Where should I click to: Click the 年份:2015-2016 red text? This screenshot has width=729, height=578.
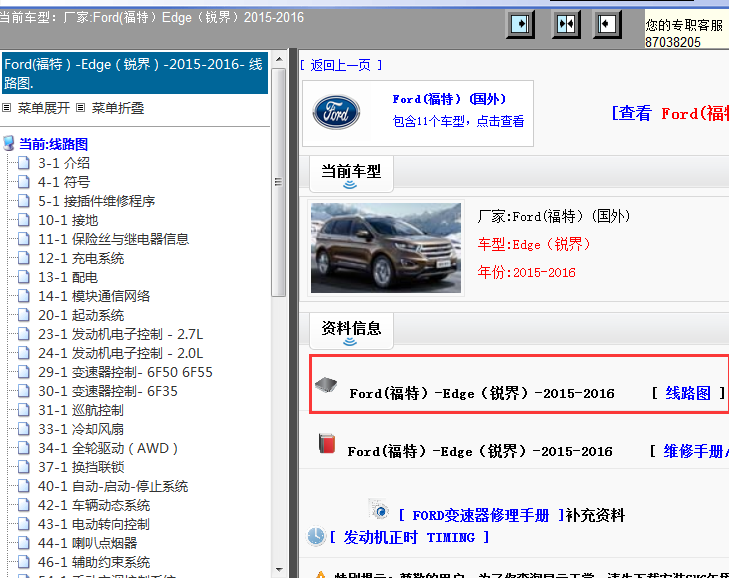[526, 272]
